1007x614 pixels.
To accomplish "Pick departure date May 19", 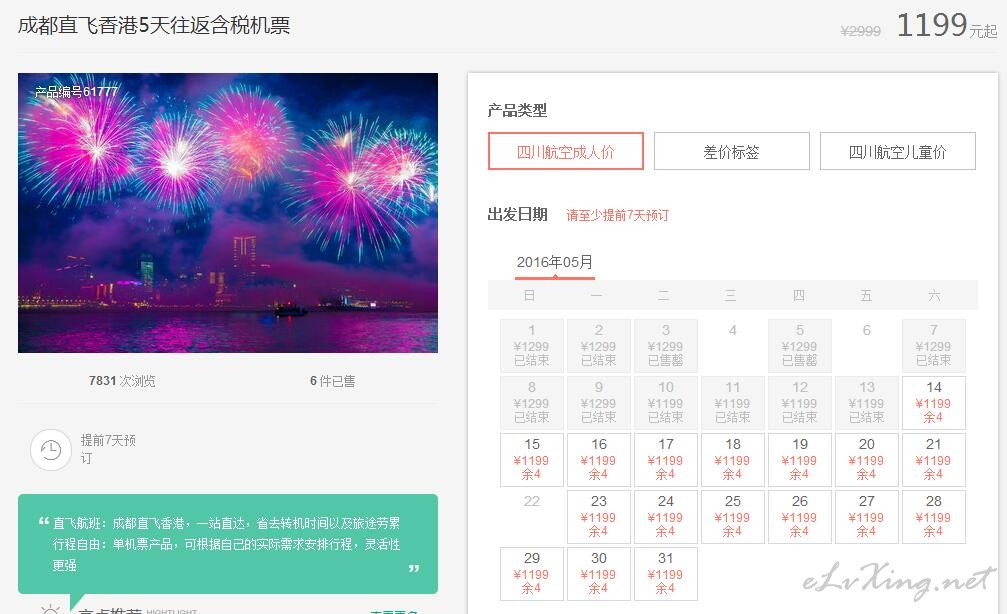I will pos(800,460).
